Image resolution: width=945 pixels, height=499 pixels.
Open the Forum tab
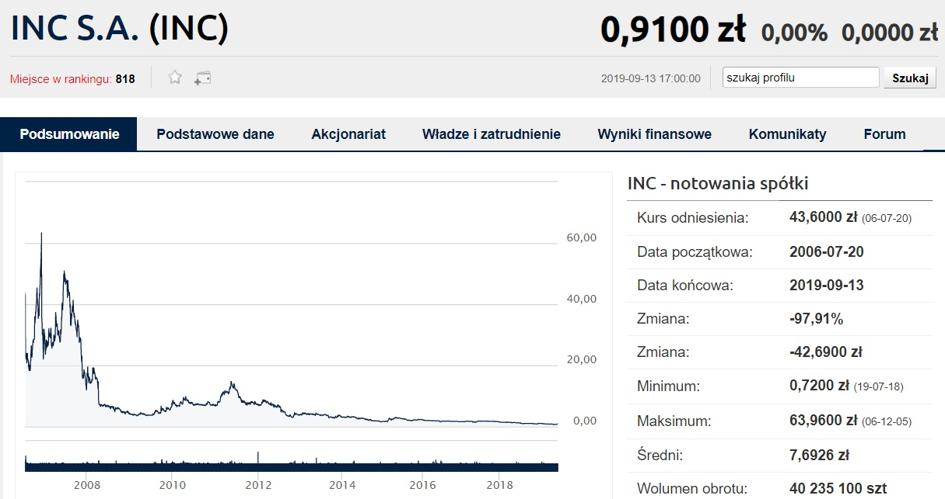(884, 134)
